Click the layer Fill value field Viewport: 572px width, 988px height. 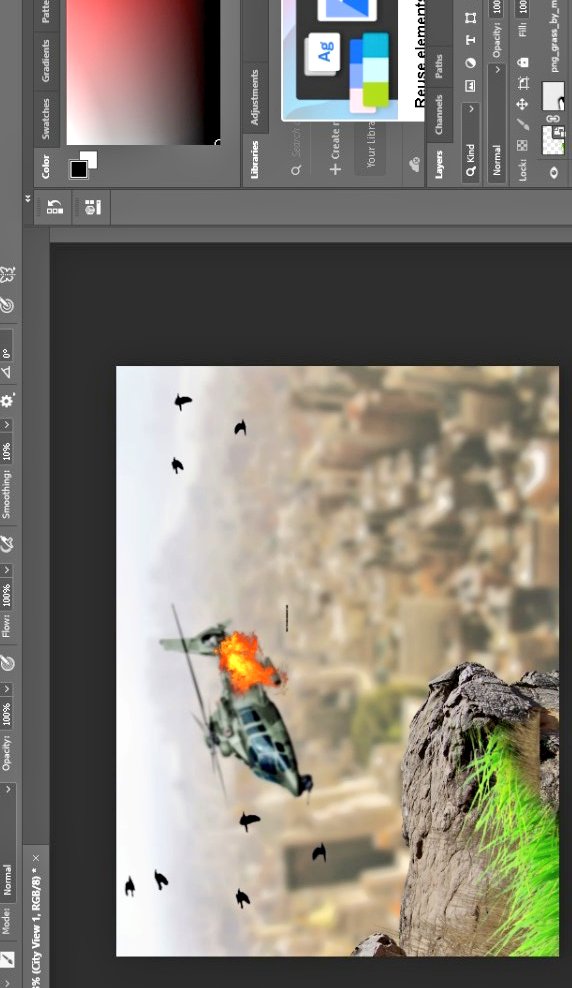click(x=523, y=8)
